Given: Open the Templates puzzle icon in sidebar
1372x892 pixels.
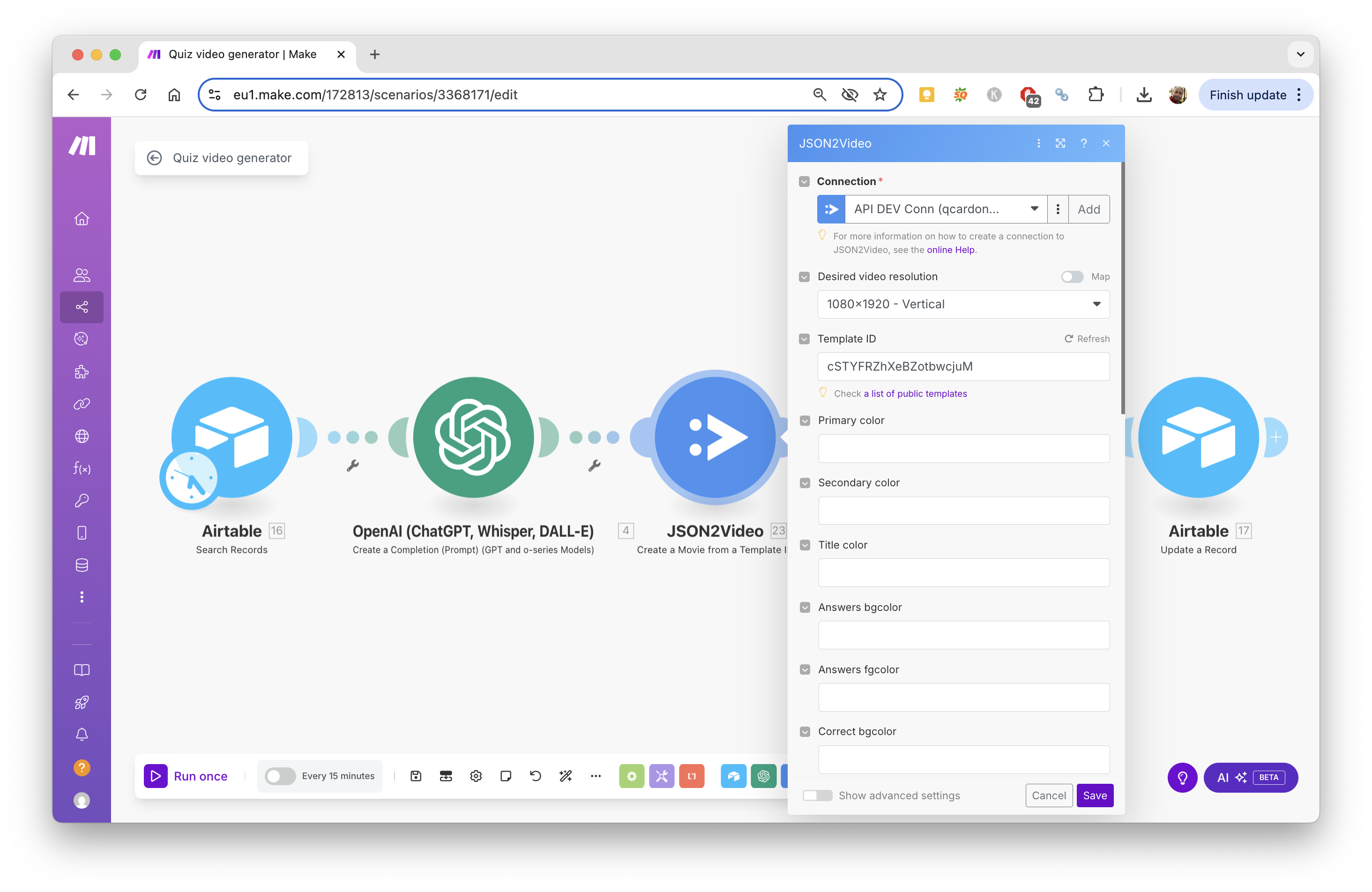Looking at the screenshot, I should coord(82,372).
